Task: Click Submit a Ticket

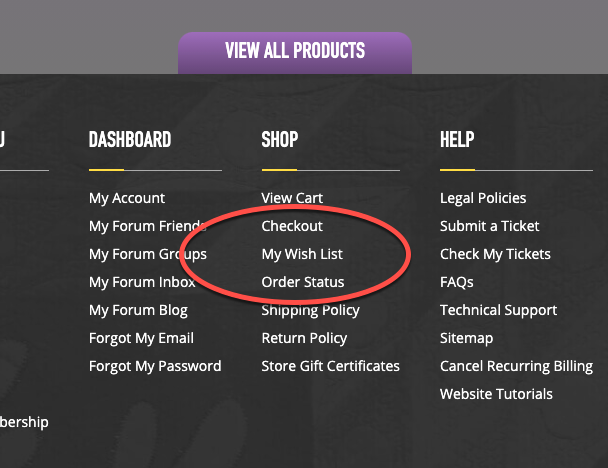Action: (489, 226)
